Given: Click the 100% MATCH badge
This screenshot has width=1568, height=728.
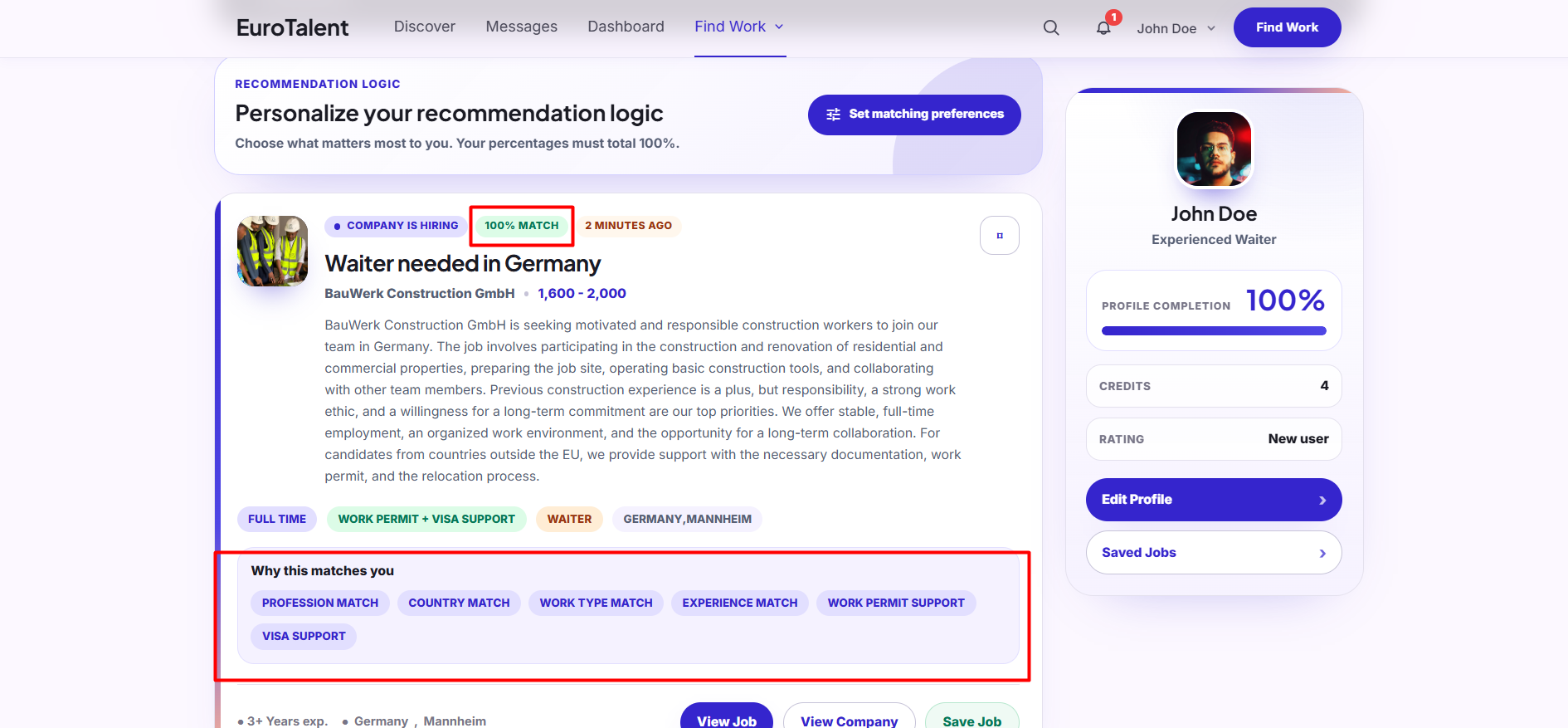Looking at the screenshot, I should pyautogui.click(x=522, y=226).
